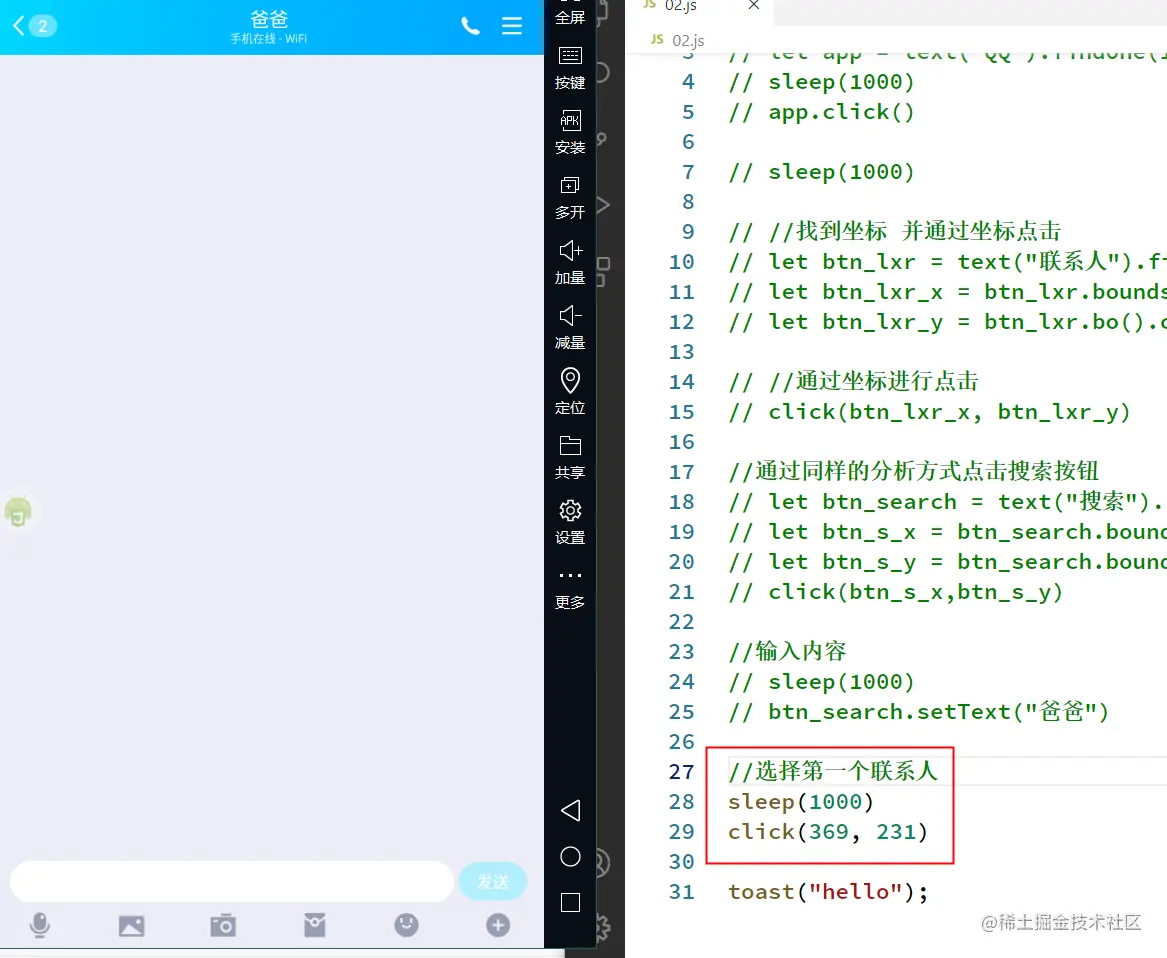Tap the red packet envelope icon
1167x958 pixels.
tap(315, 925)
